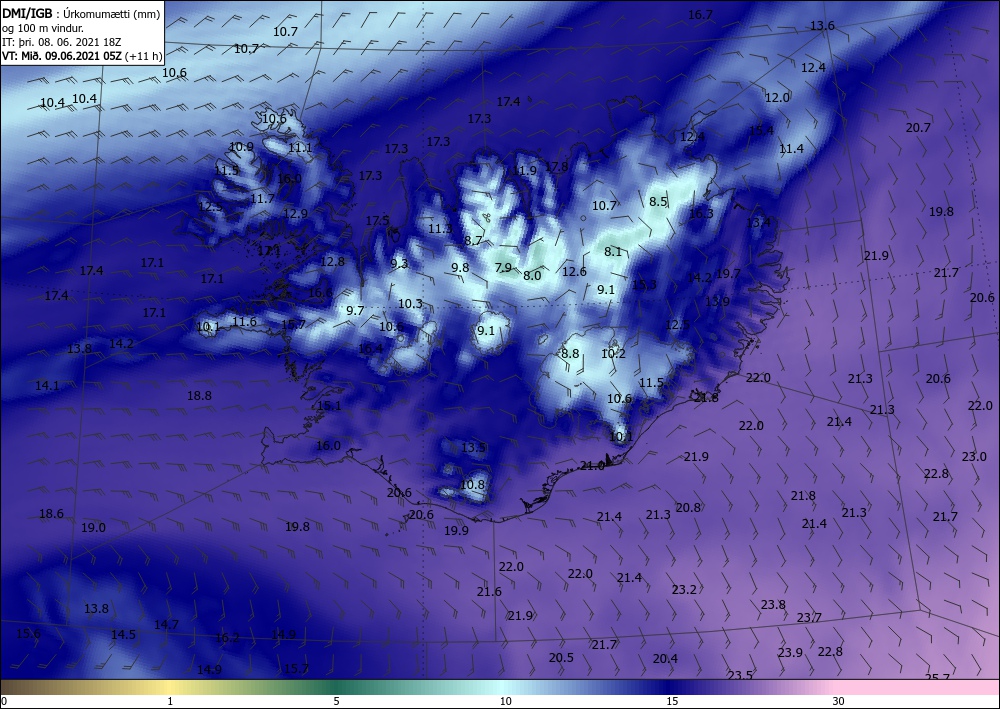Click the 16.3 map value

tap(701, 214)
